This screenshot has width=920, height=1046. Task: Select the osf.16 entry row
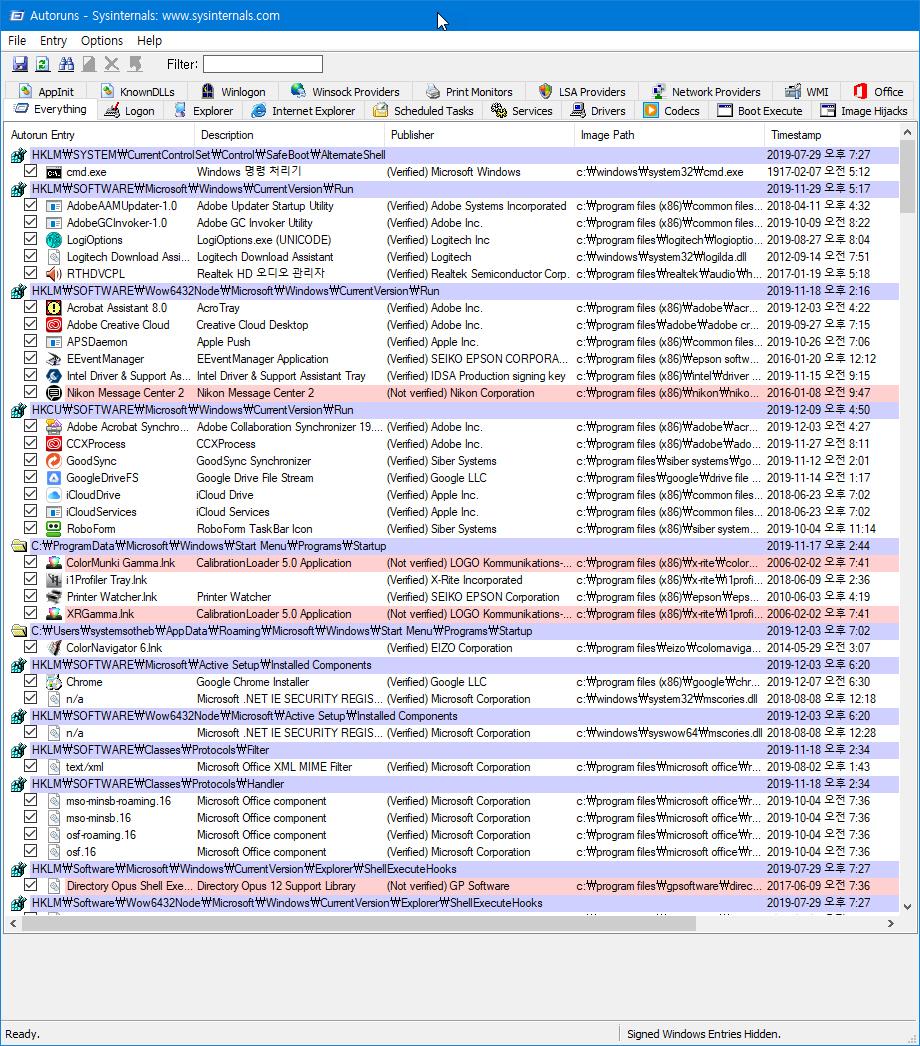click(x=454, y=852)
